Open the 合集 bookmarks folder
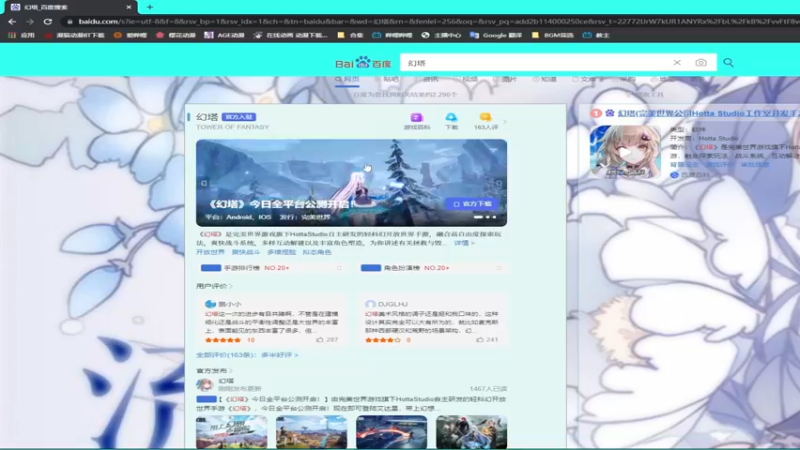Screen dimensions: 800x450 pyautogui.click(x=351, y=35)
